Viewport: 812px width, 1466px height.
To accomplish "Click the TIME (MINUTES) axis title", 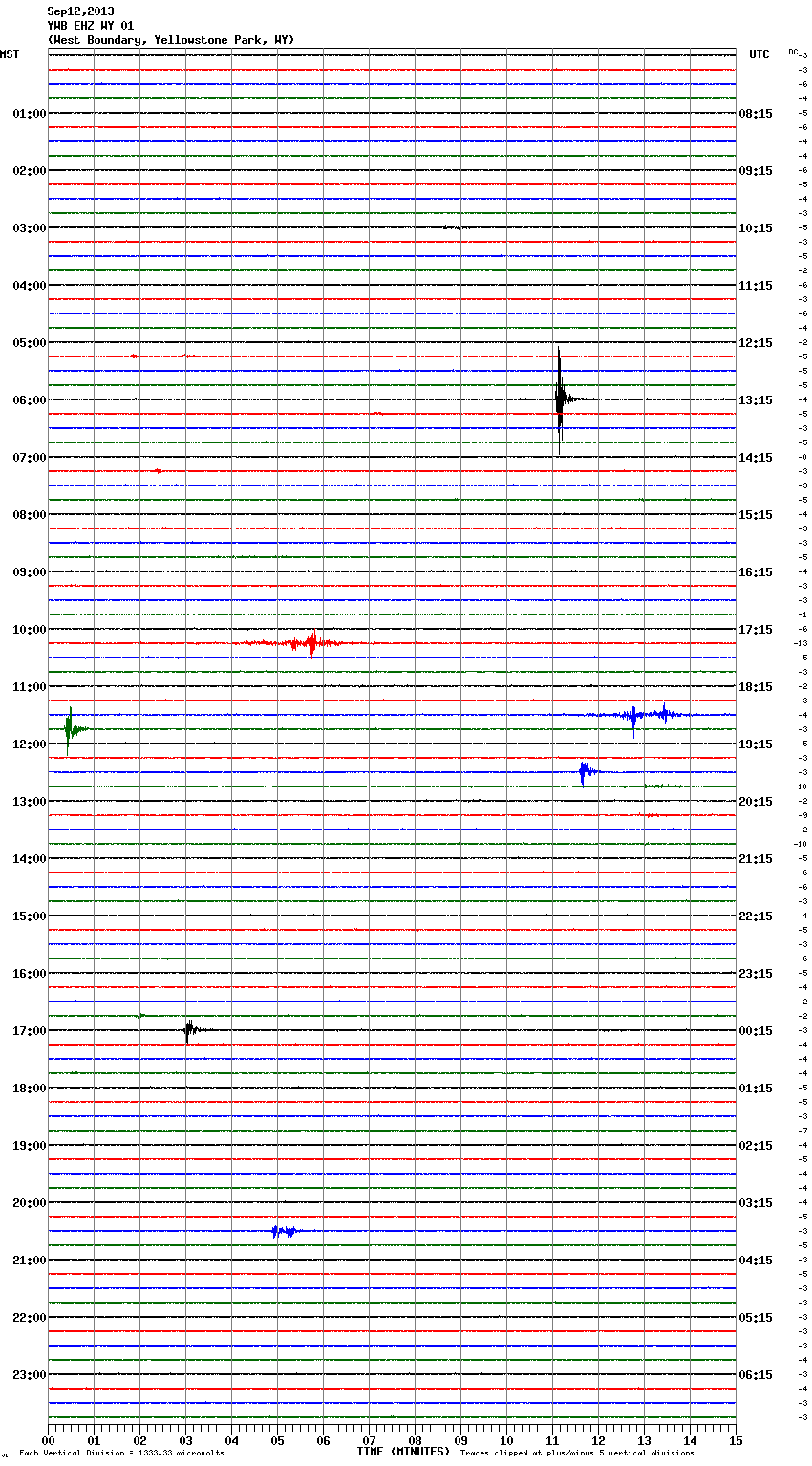I will [403, 1452].
